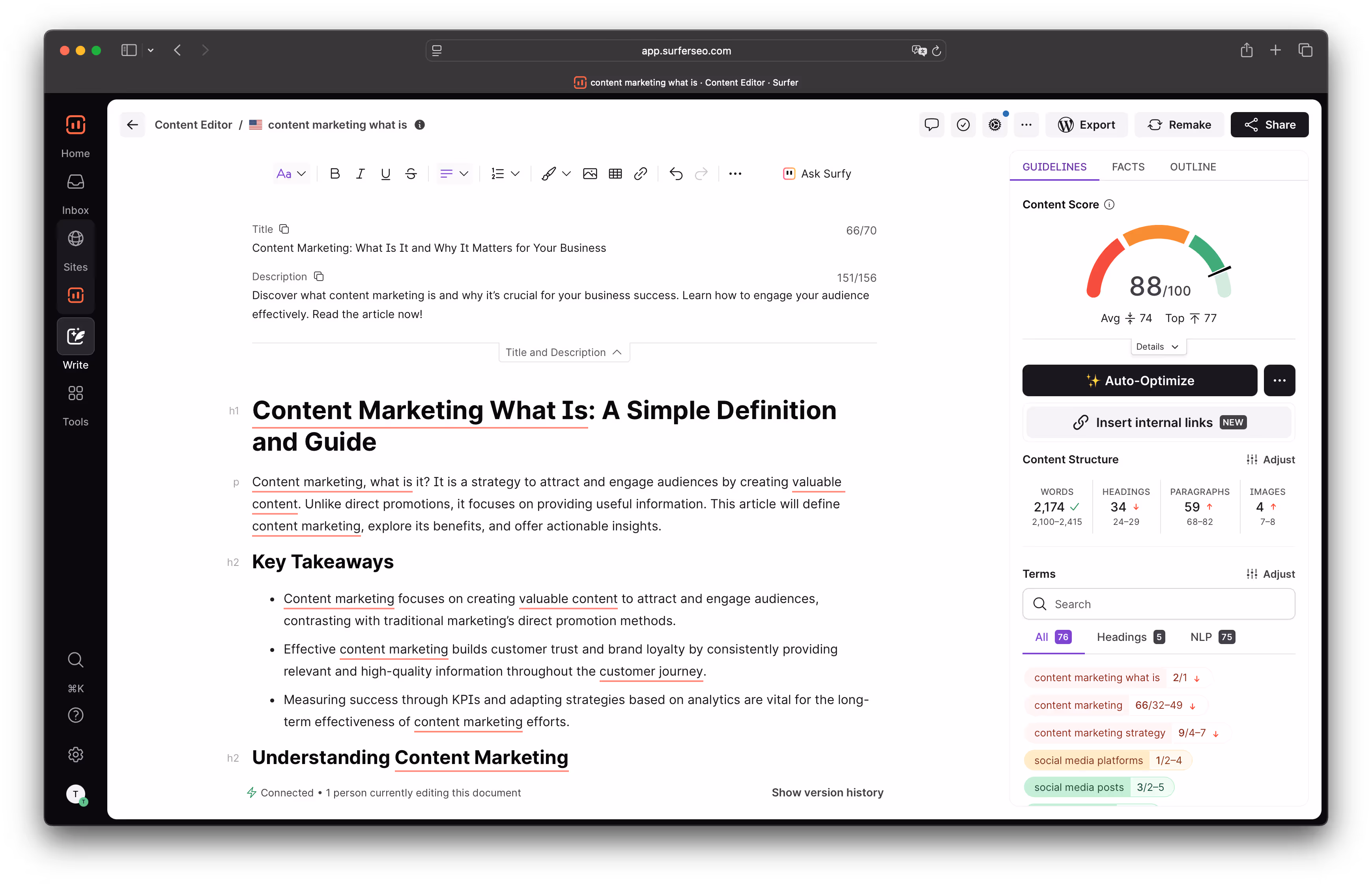Toggle italic text formatting
This screenshot has height=884, width=1372.
click(360, 173)
